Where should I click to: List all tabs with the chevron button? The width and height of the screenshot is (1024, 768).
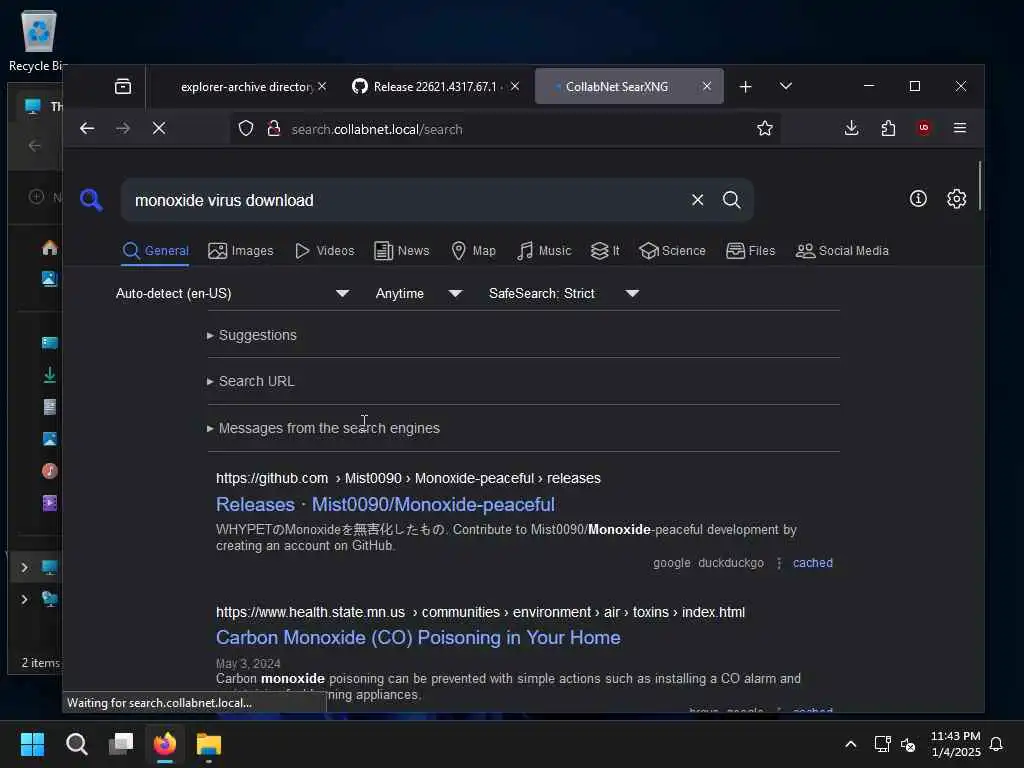(786, 86)
